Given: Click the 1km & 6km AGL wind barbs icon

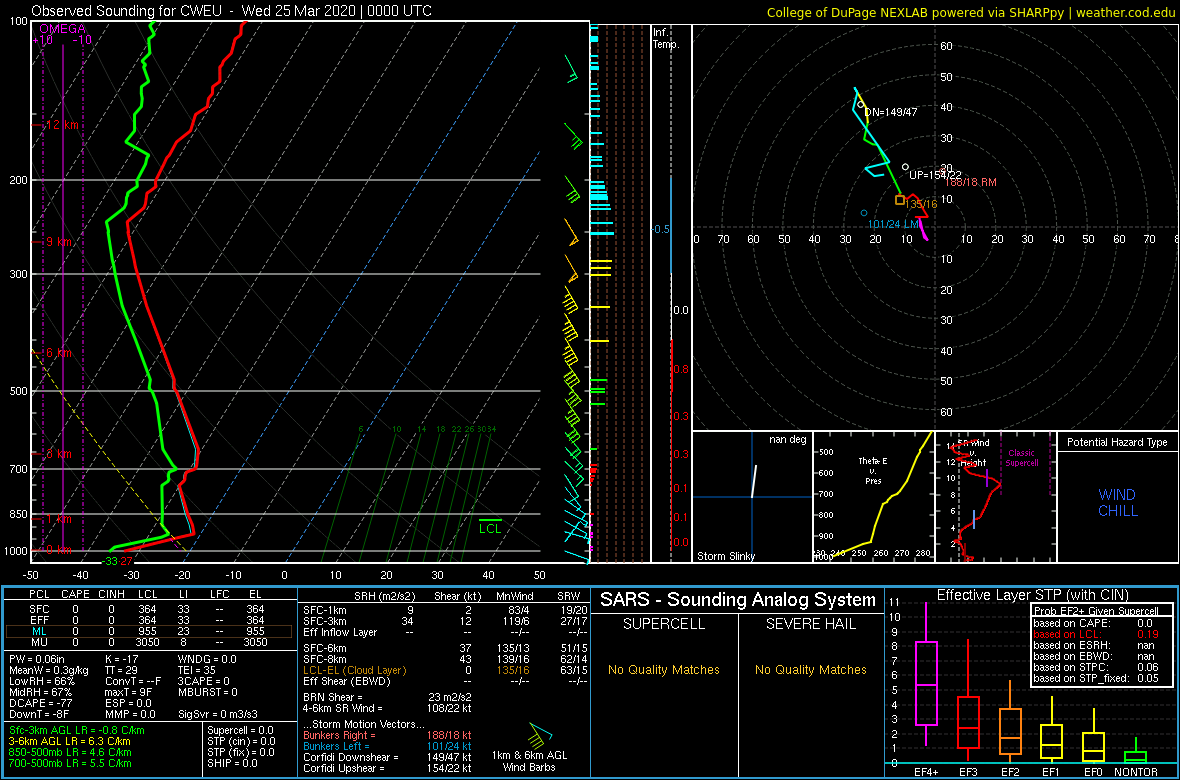Looking at the screenshot, I should coord(540,734).
